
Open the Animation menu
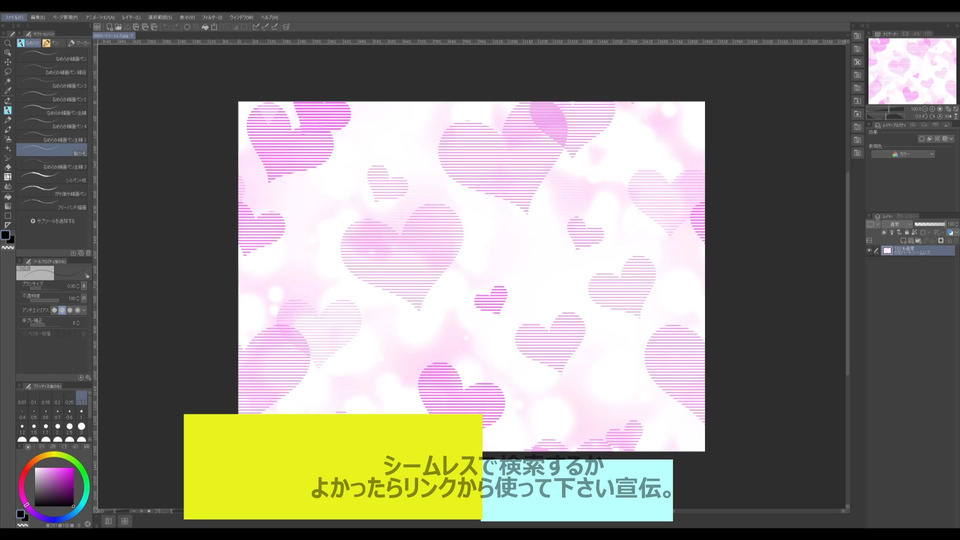point(100,18)
